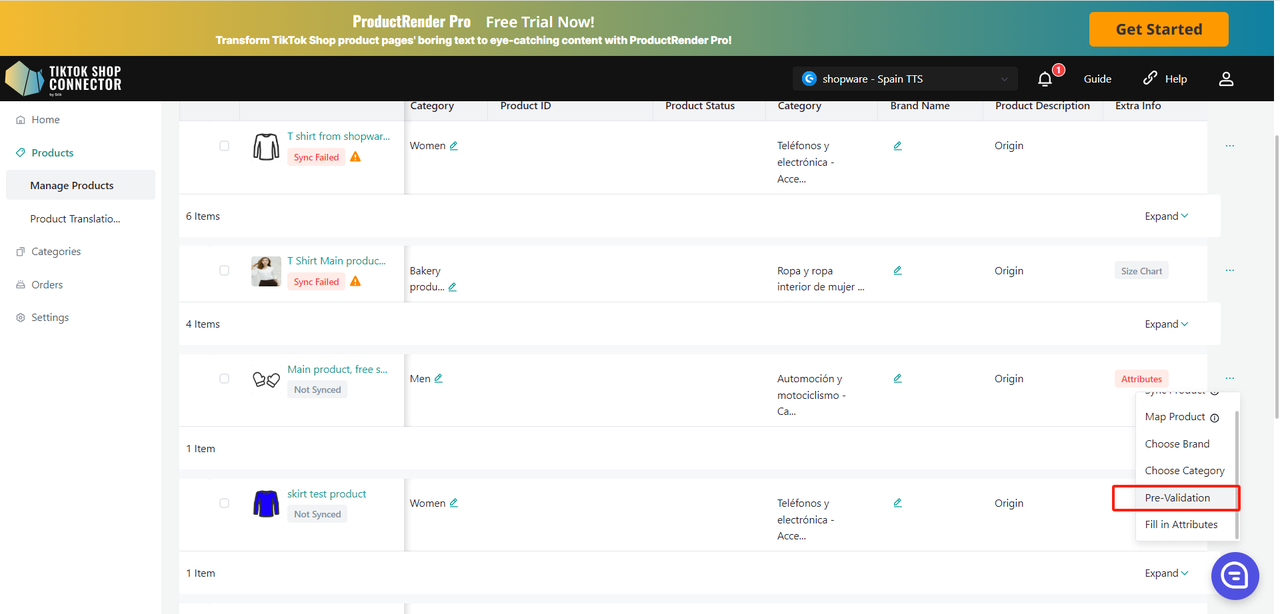
Task: Open the shopware - Spain TTS store dropdown
Action: 905,79
